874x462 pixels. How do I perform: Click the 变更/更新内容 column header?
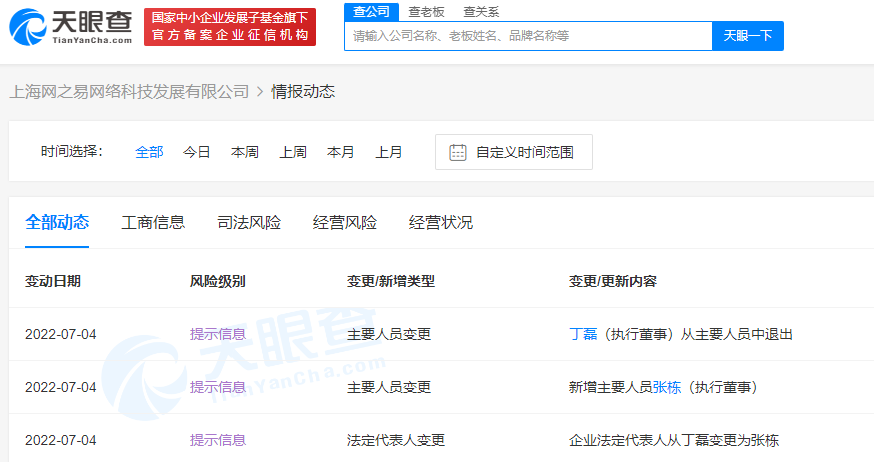coord(613,281)
